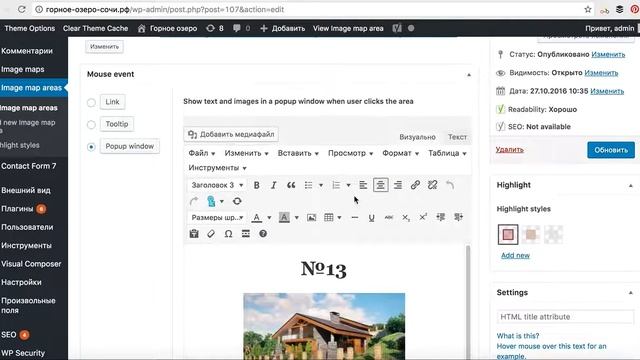Open the Просмотр editor menu
This screenshot has height=360, width=640.
point(351,153)
